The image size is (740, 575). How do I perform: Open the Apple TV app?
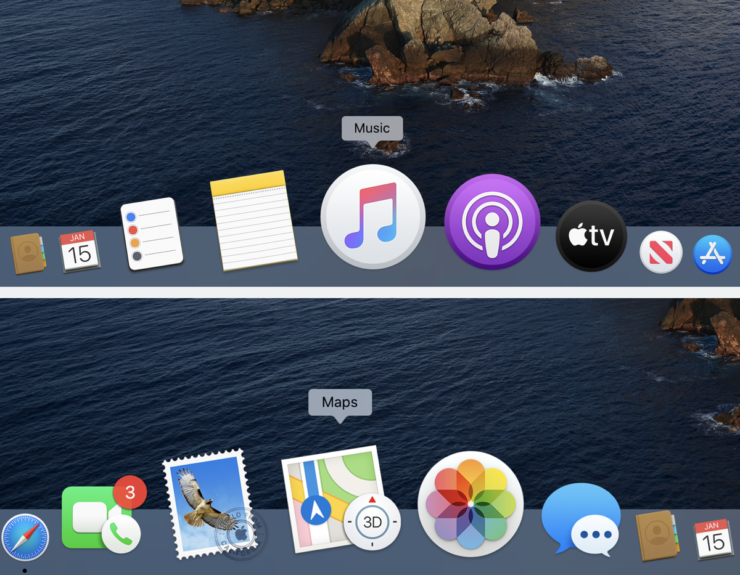pos(591,236)
